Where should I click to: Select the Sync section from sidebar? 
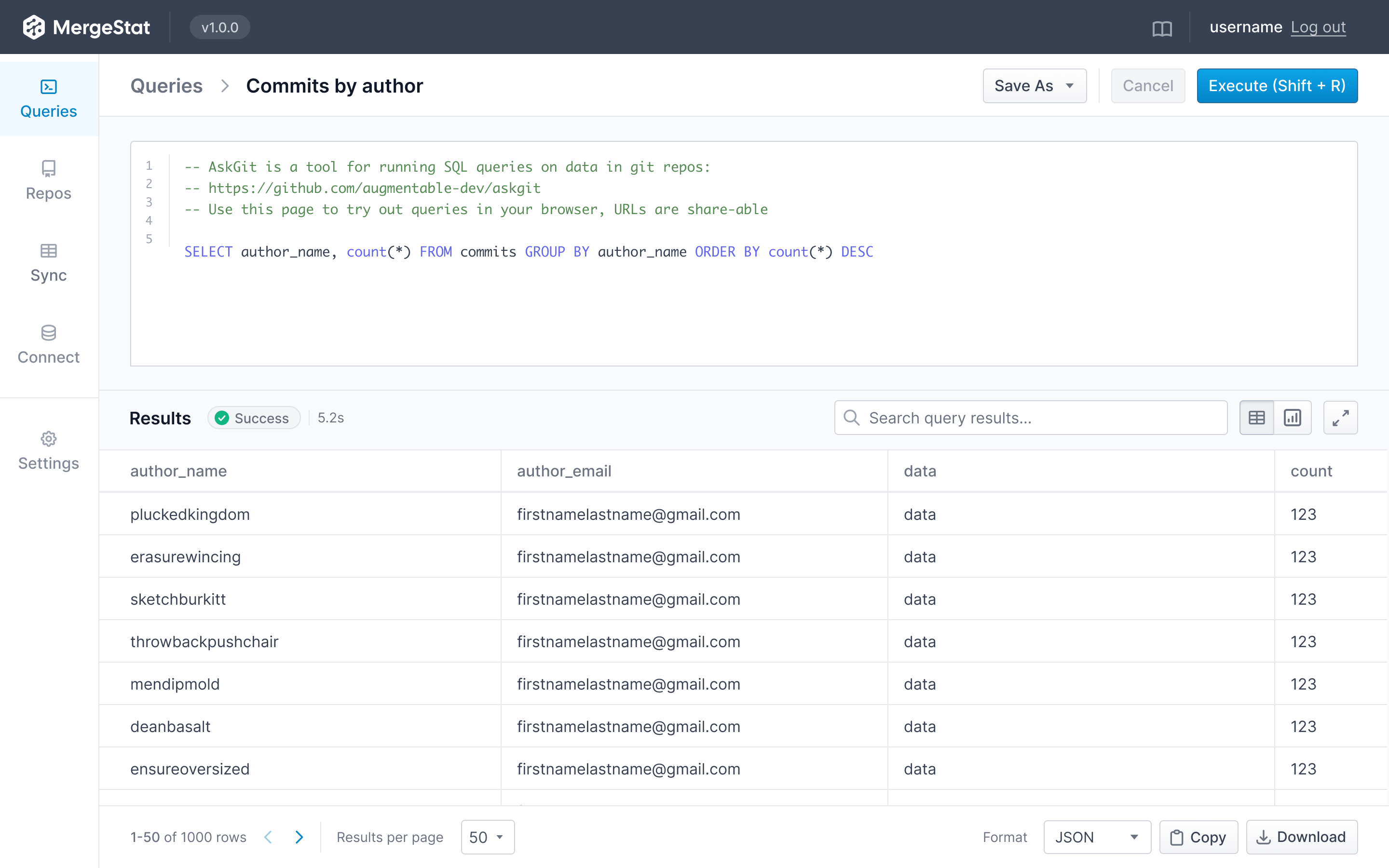(48, 262)
